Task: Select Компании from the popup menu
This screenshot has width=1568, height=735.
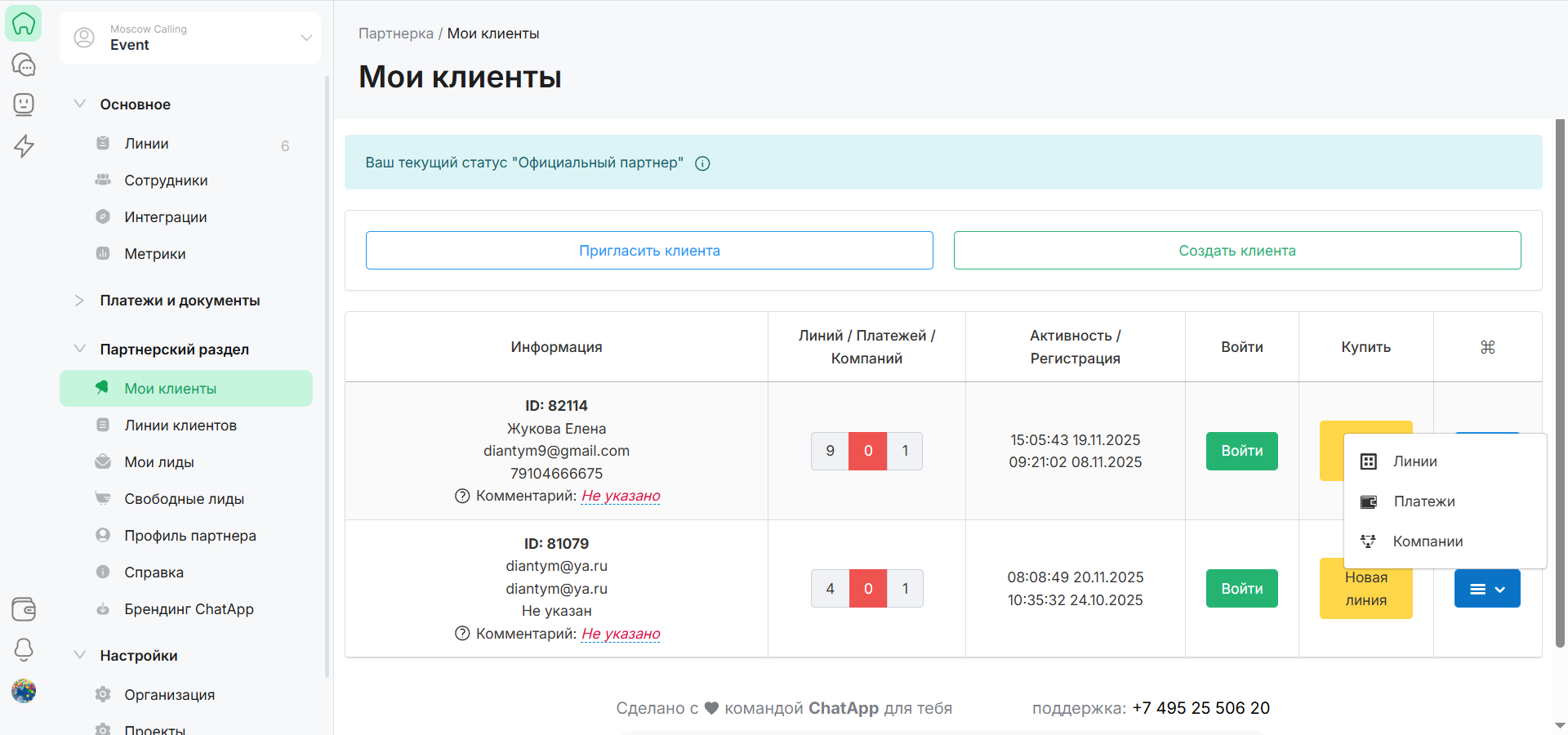Action: pyautogui.click(x=1427, y=541)
